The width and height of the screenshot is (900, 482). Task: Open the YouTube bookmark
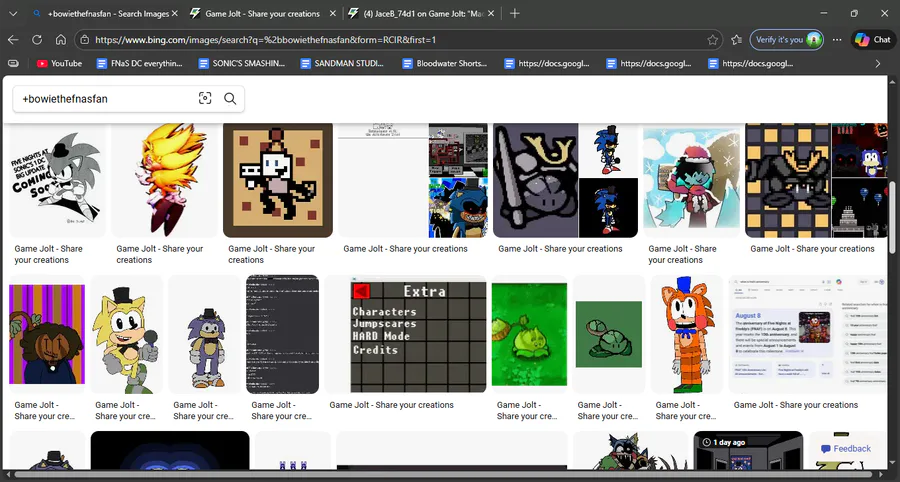[59, 63]
